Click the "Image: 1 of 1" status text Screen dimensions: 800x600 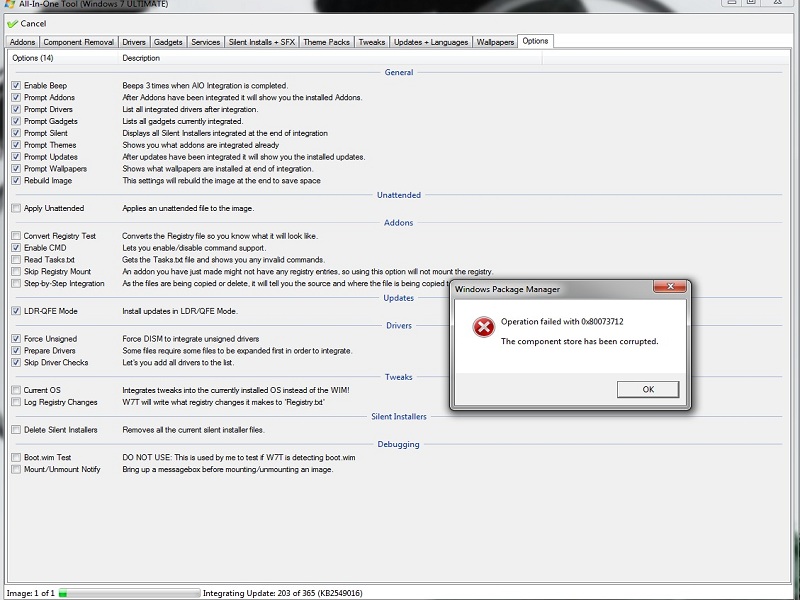coord(31,593)
